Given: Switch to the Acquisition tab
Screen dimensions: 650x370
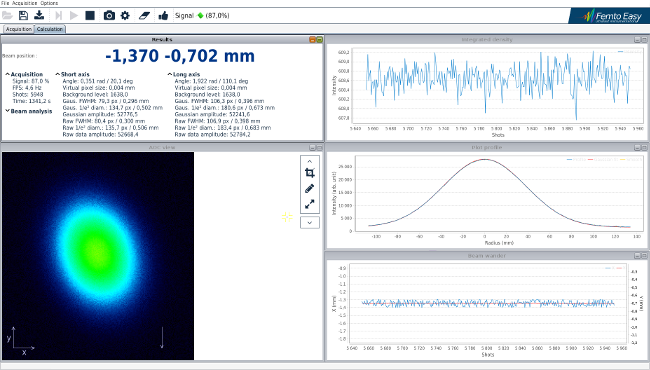Looking at the screenshot, I should click(x=19, y=29).
